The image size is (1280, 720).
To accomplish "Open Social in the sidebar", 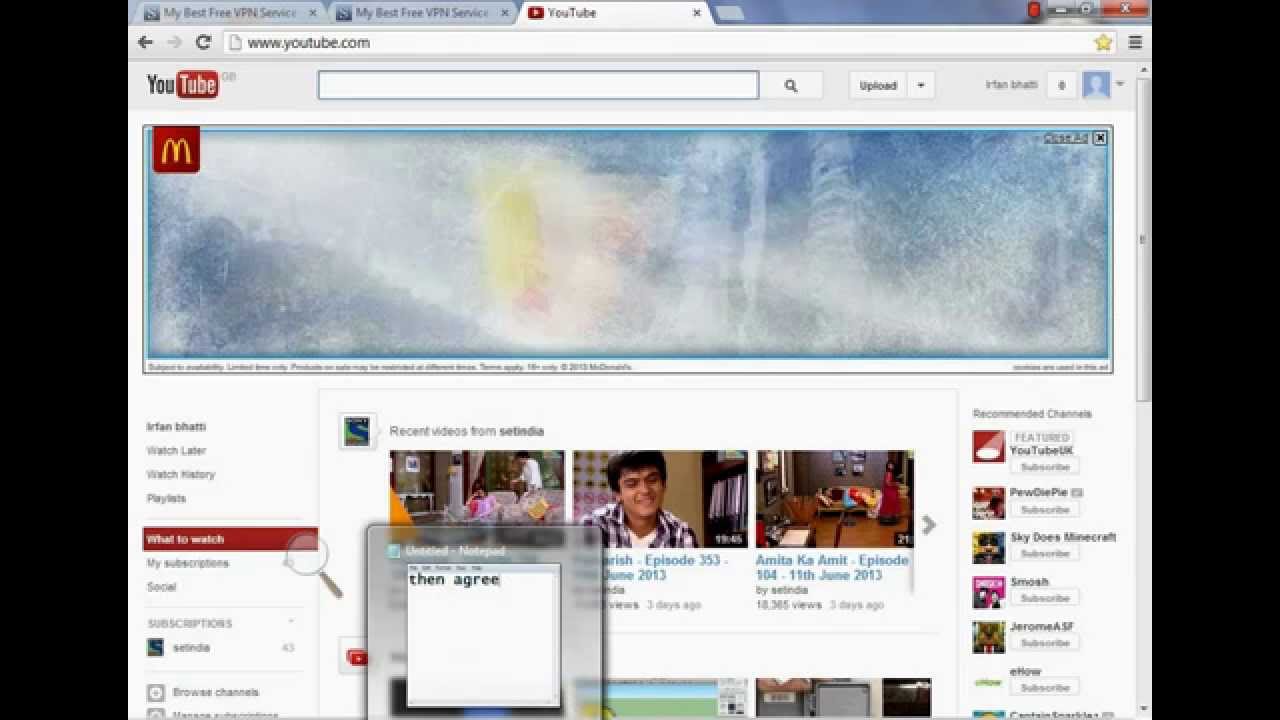I will coord(161,587).
